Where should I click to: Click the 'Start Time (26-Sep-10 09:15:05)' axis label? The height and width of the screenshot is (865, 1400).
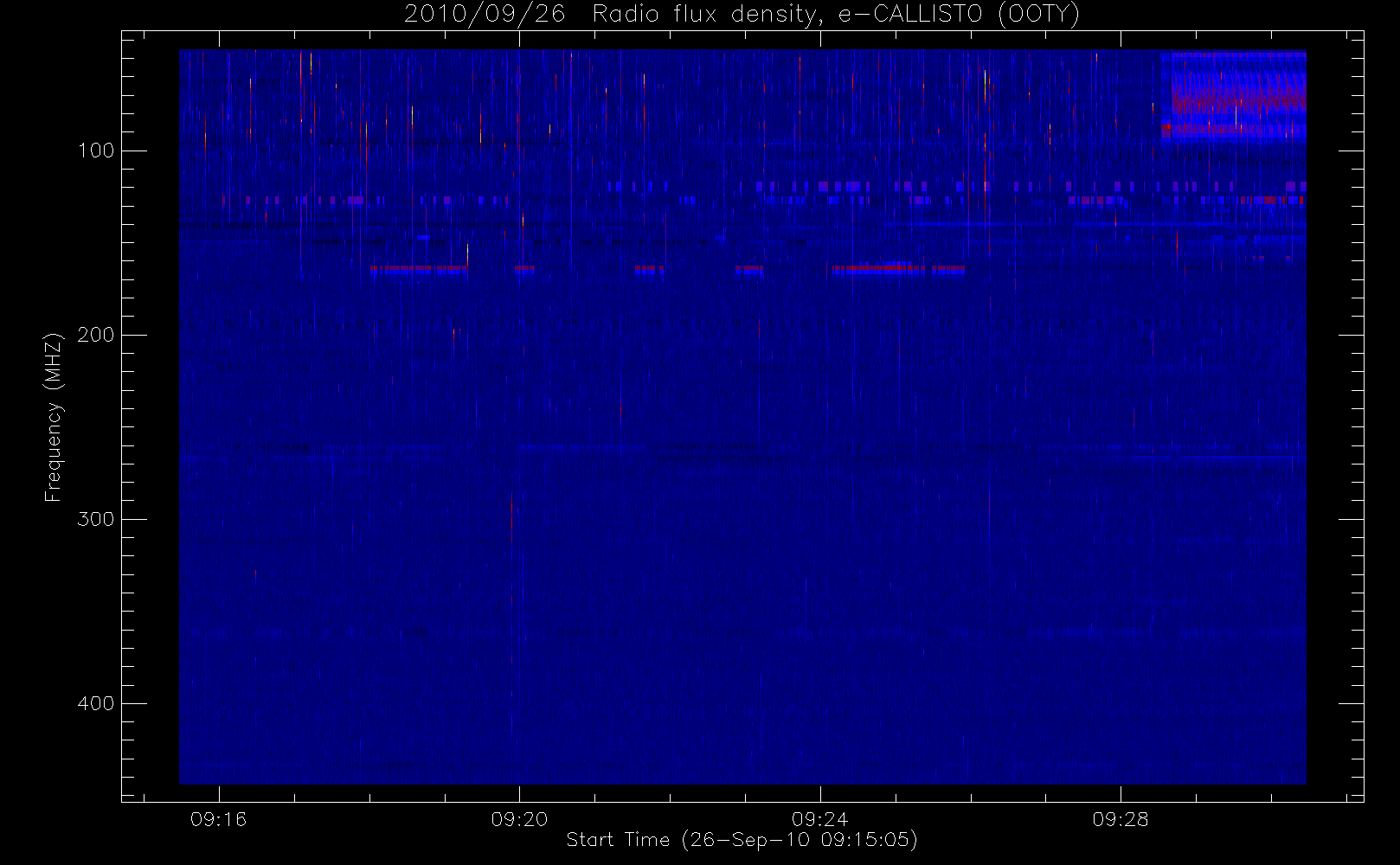[742, 840]
